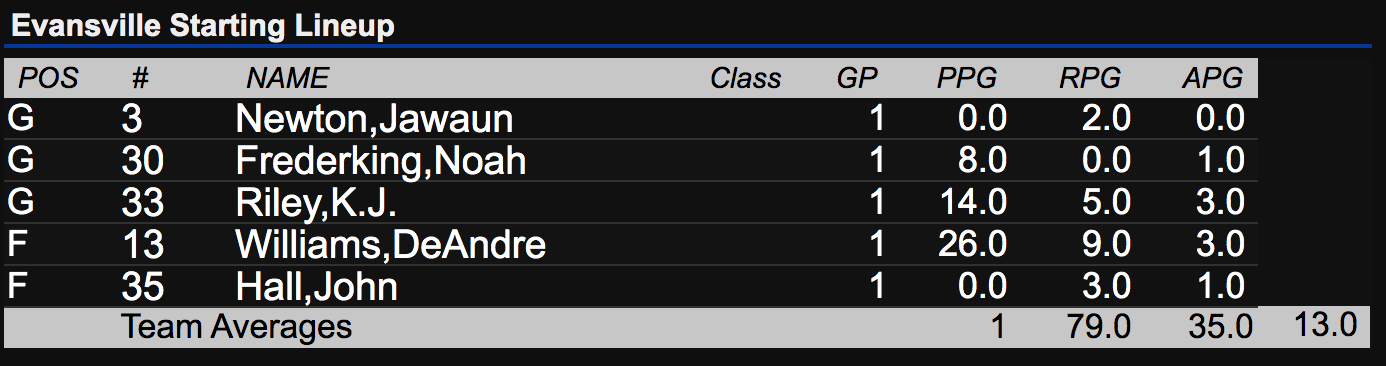This screenshot has width=1386, height=366.
Task: Click the Evansville Starting Lineup heading
Action: (202, 26)
